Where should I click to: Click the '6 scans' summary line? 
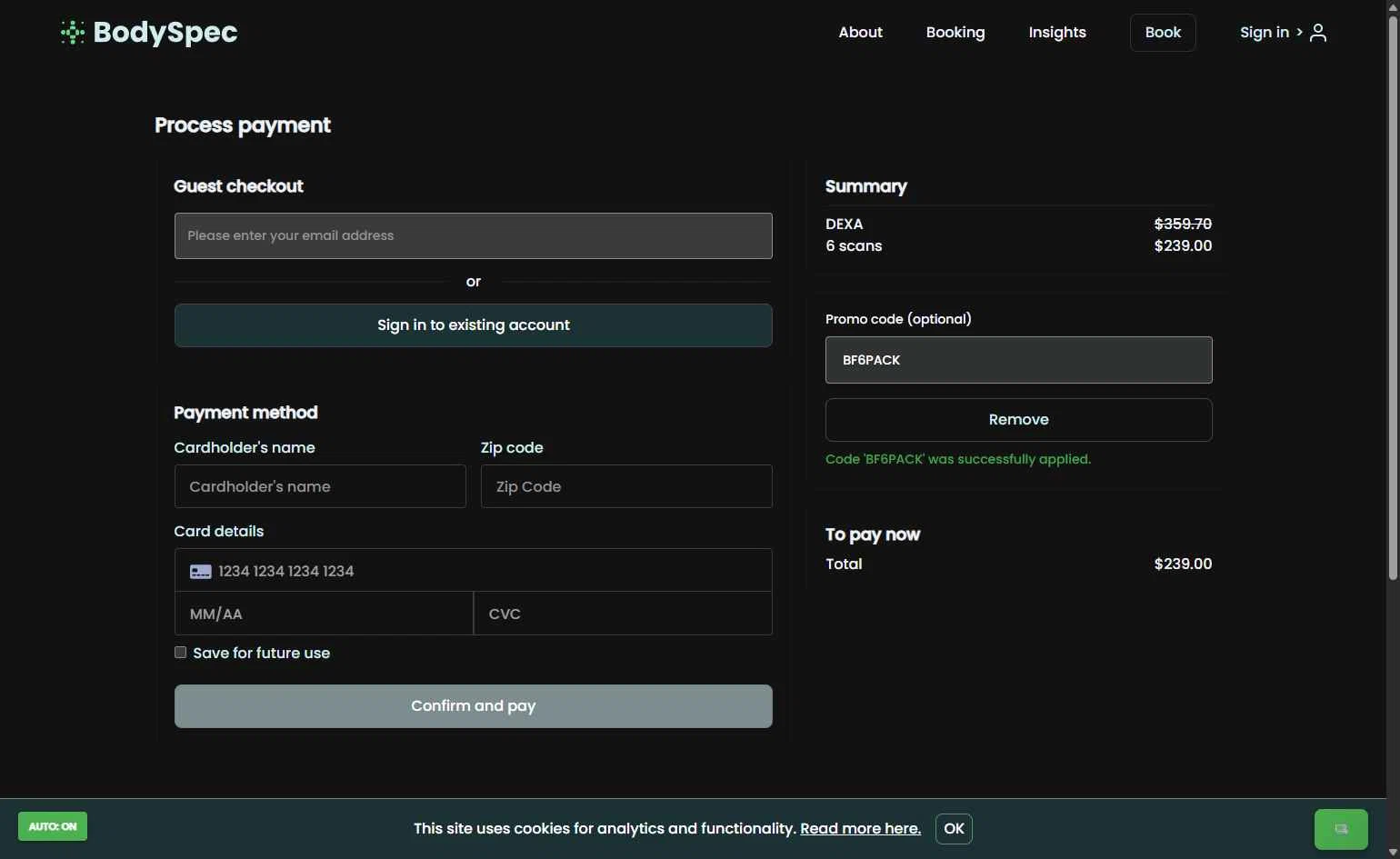click(x=854, y=246)
